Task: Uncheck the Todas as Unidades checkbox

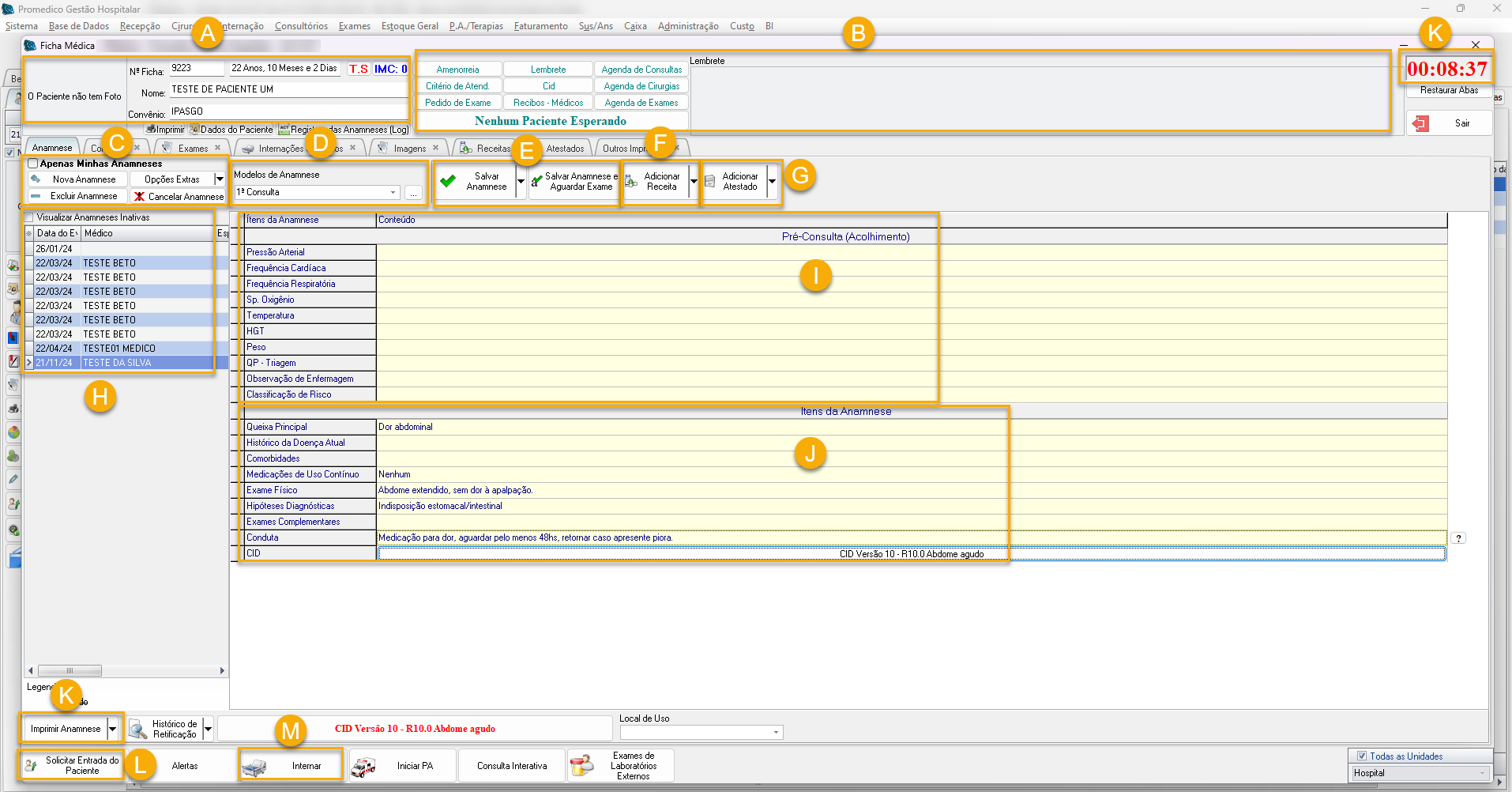Action: pyautogui.click(x=1361, y=756)
